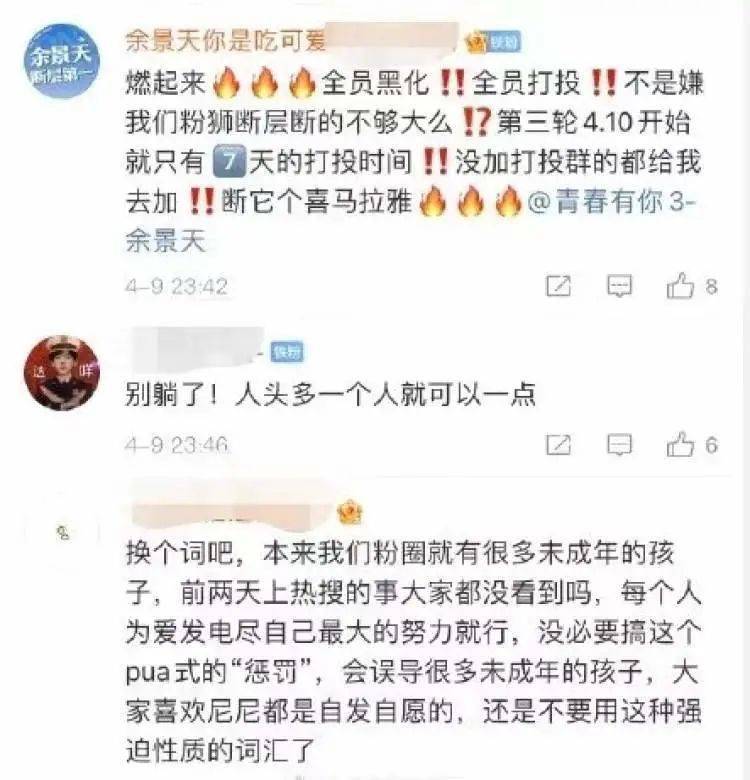Tap the crown badge on third commenter
The height and width of the screenshot is (780, 750).
[350, 512]
